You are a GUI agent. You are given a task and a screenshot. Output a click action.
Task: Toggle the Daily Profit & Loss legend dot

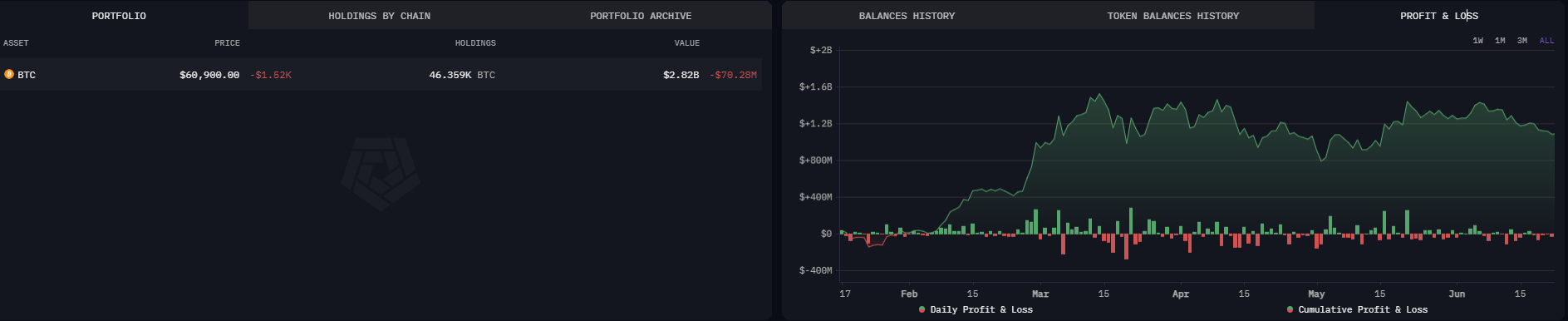(x=922, y=309)
